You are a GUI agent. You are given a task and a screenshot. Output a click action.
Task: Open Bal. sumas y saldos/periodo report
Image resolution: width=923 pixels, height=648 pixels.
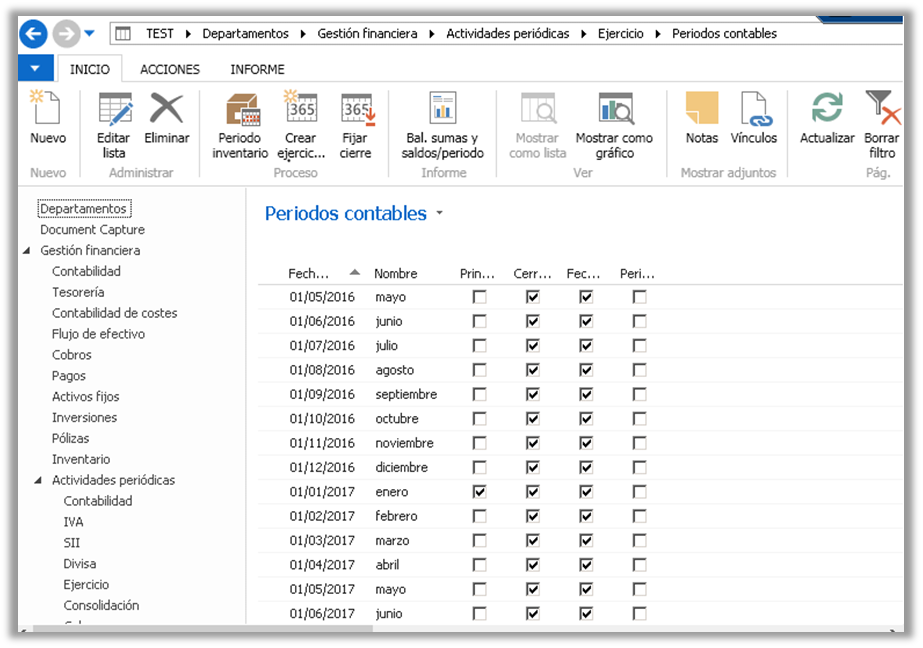click(442, 110)
